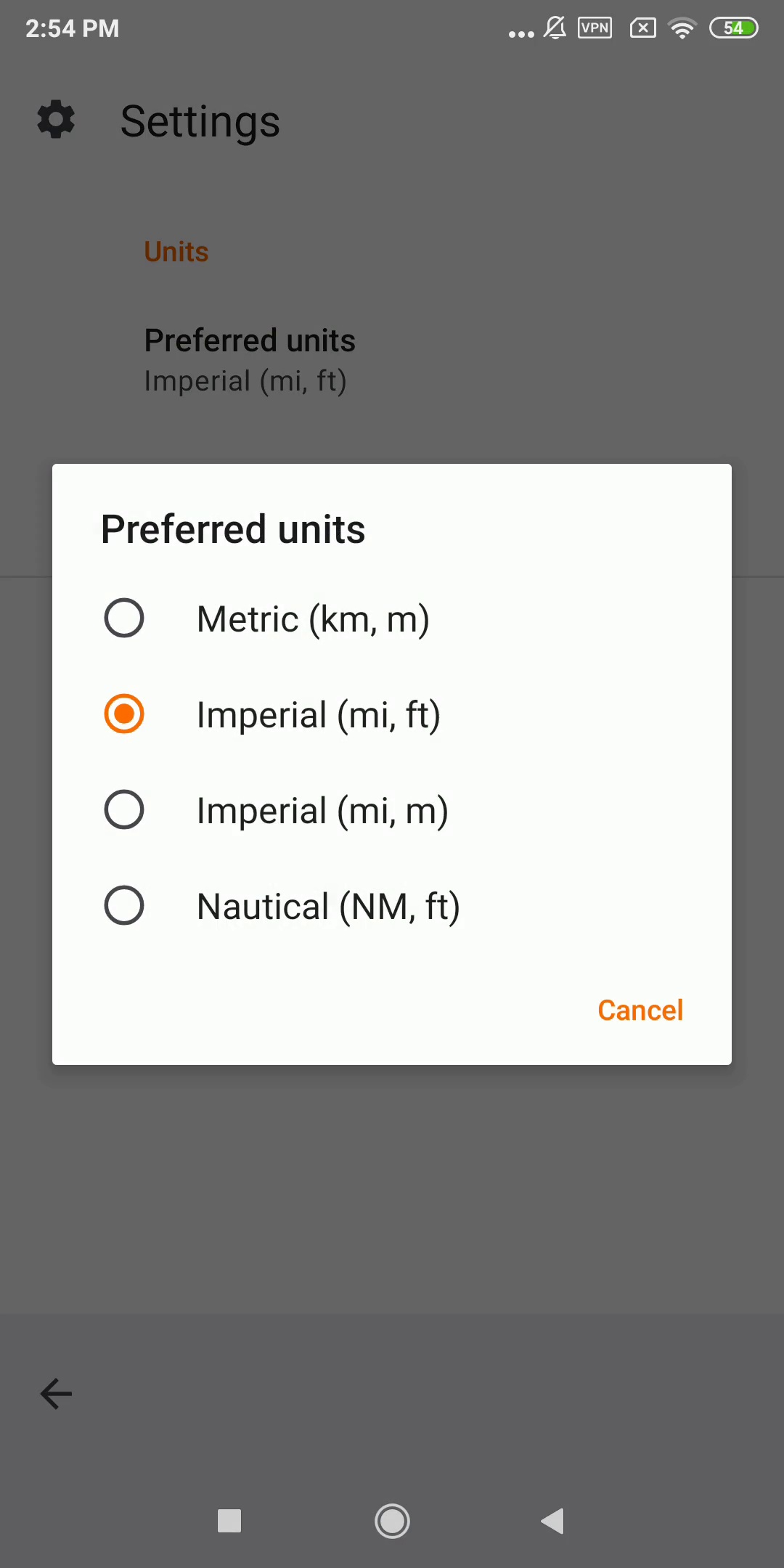Tap the back arrow at bottom left
The height and width of the screenshot is (1568, 784).
pos(56,1394)
